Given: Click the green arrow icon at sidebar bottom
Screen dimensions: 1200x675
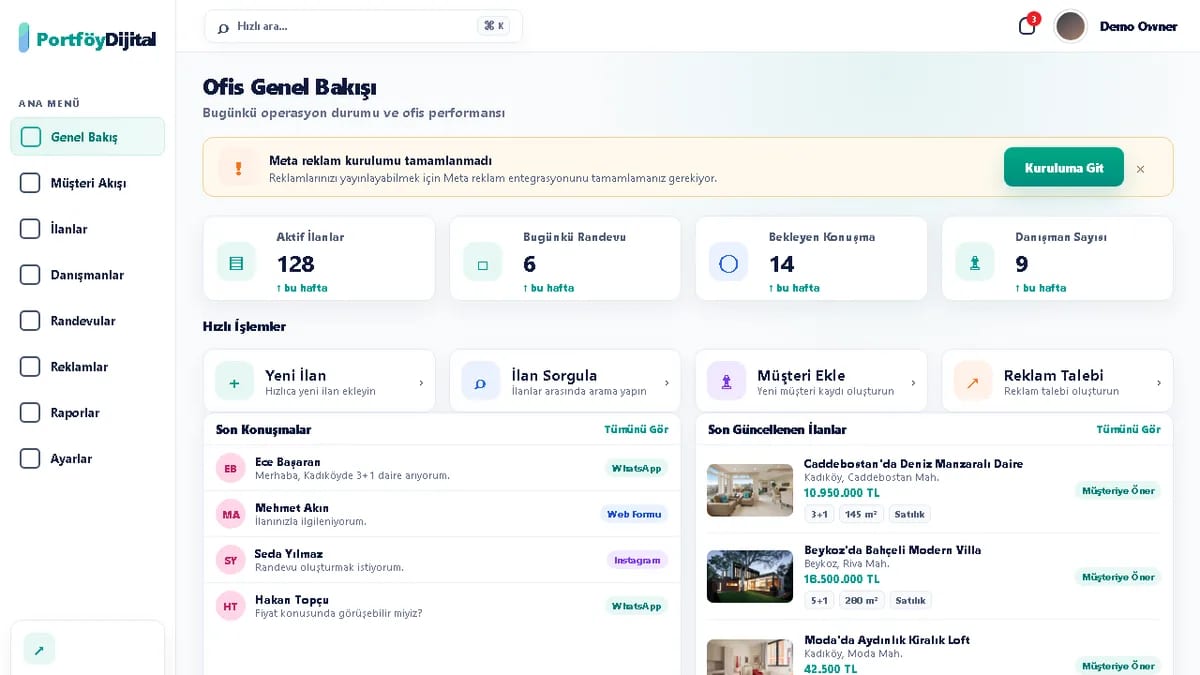Looking at the screenshot, I should tap(39, 649).
